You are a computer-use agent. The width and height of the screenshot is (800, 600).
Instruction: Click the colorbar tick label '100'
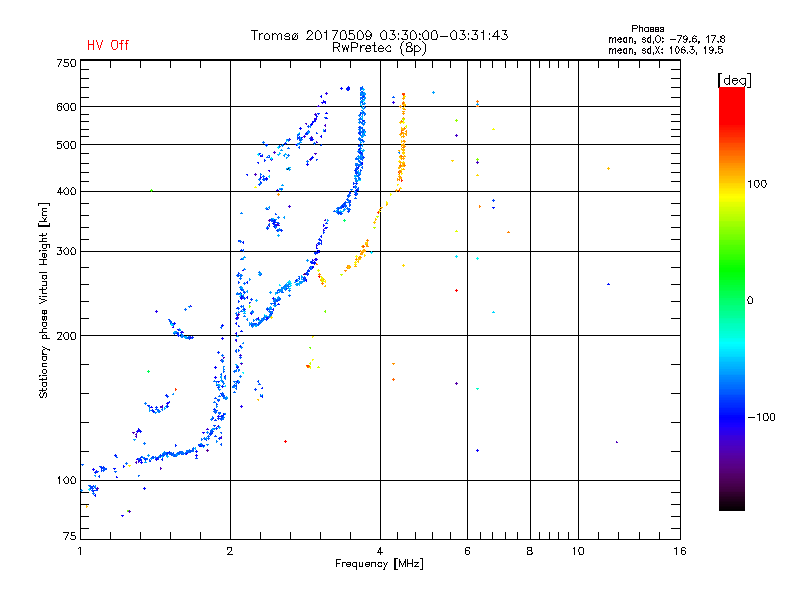click(757, 184)
